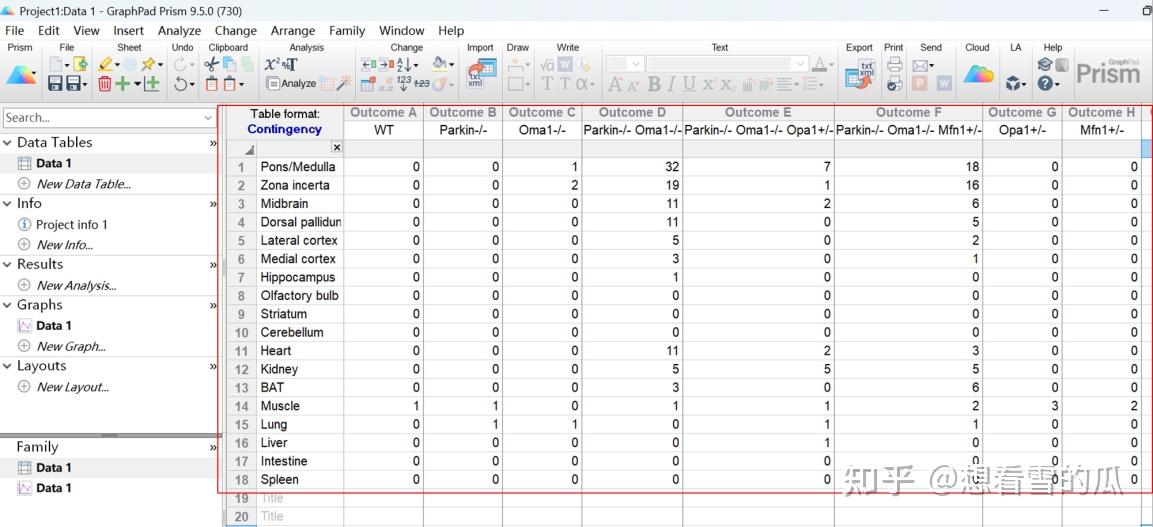1153x527 pixels.
Task: Collapse the Graphs section
Action: pyautogui.click(x=7, y=305)
